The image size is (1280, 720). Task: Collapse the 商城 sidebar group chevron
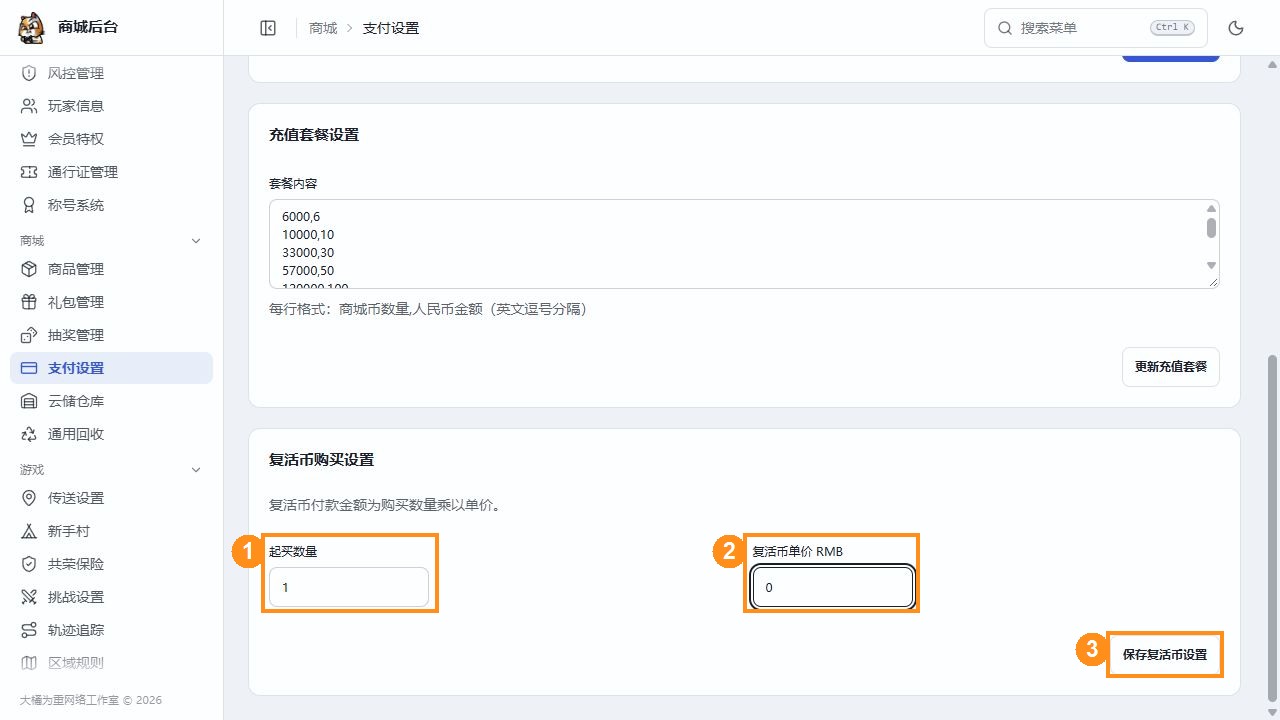point(196,241)
